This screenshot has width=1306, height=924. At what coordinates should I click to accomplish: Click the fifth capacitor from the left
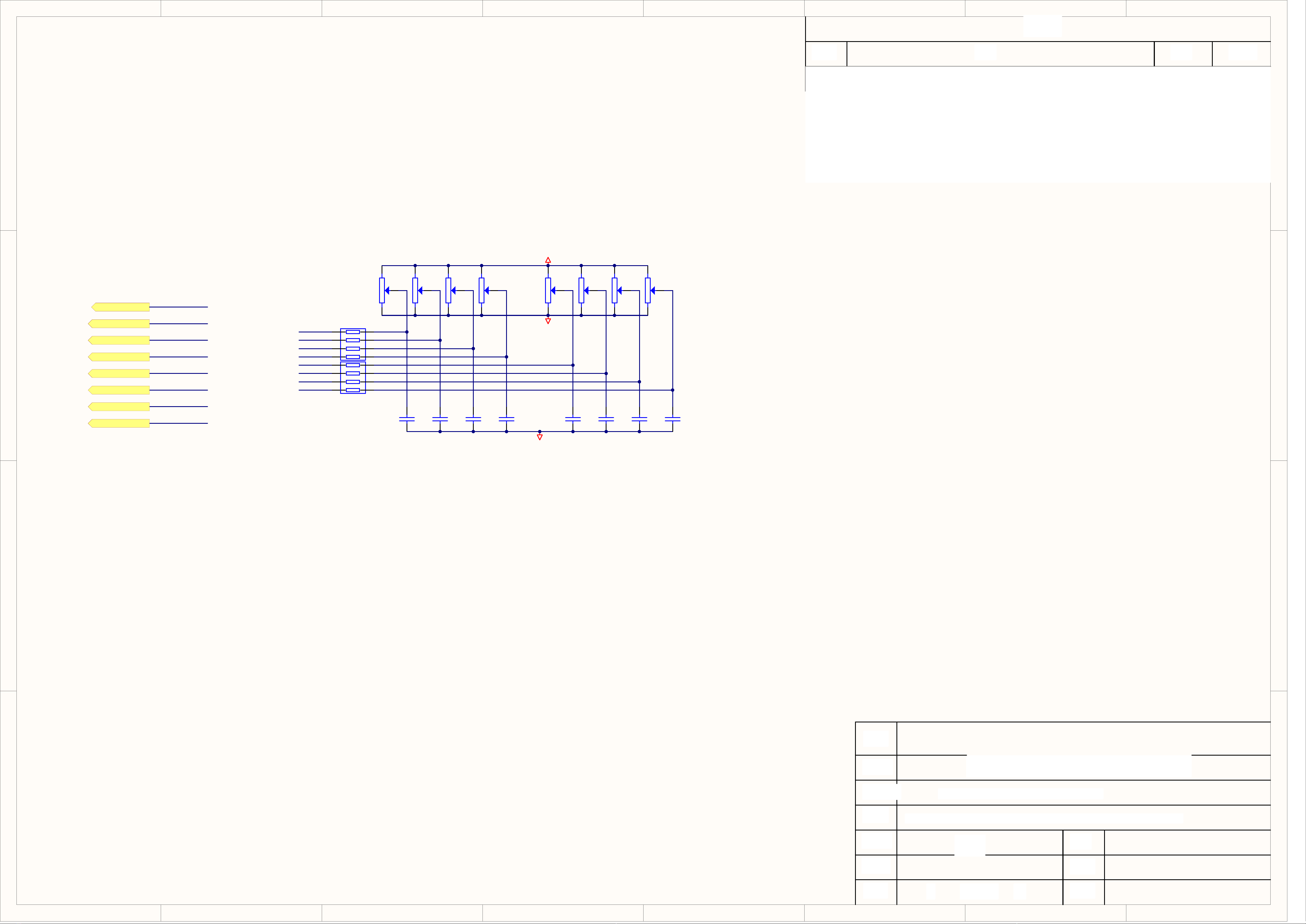click(x=573, y=419)
